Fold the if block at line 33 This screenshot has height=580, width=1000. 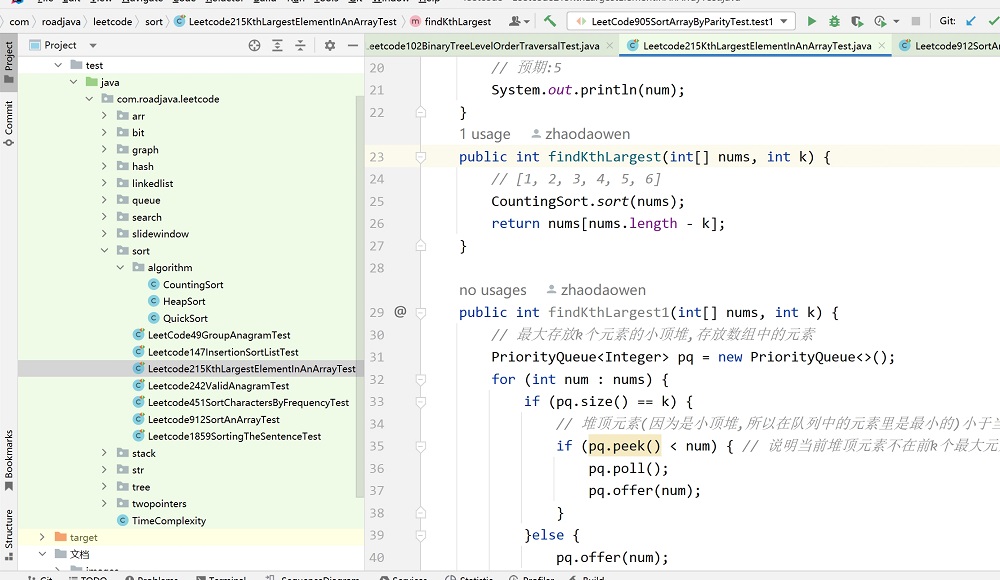[x=421, y=401]
